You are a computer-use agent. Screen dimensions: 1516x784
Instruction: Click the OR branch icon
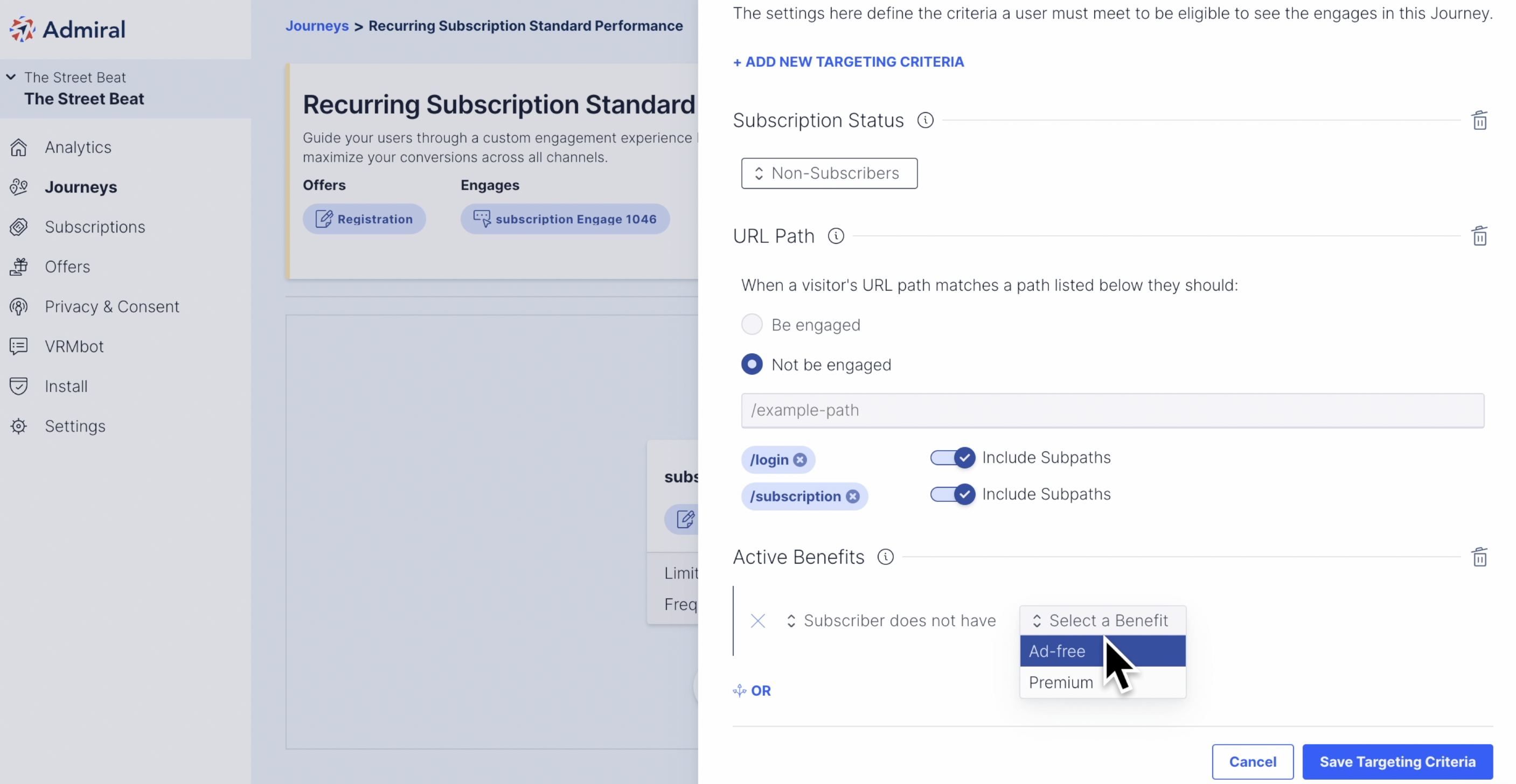tap(740, 690)
